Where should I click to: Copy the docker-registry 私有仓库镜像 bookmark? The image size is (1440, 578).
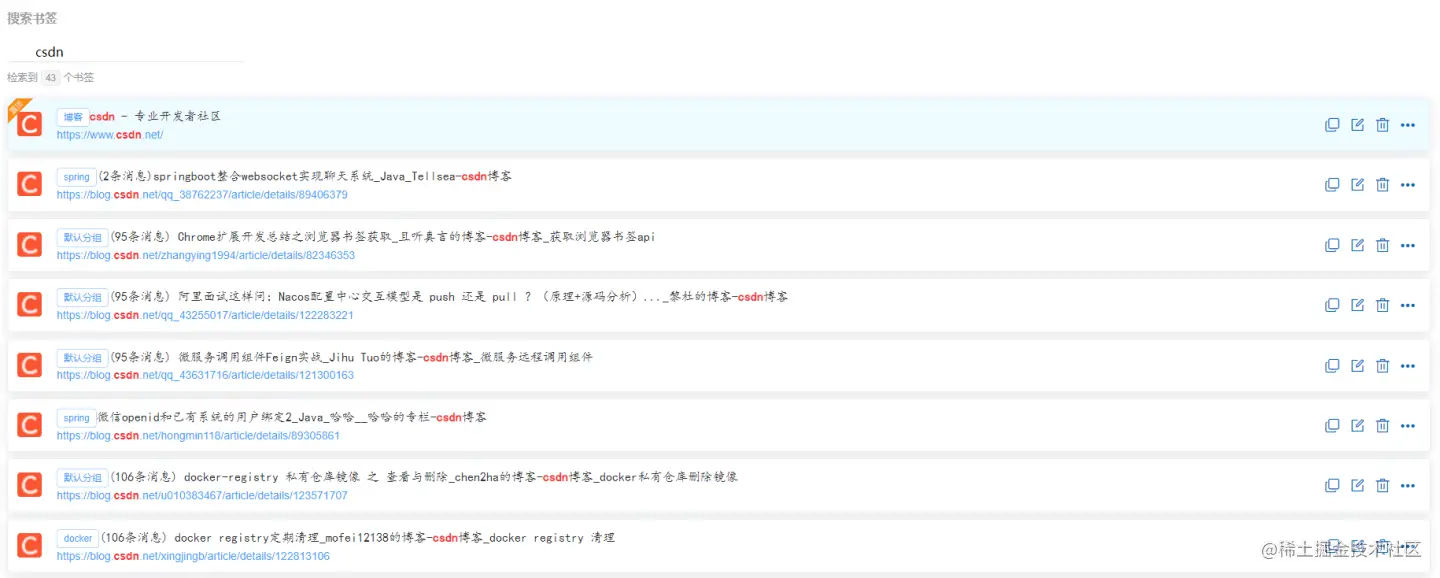pyautogui.click(x=1332, y=486)
